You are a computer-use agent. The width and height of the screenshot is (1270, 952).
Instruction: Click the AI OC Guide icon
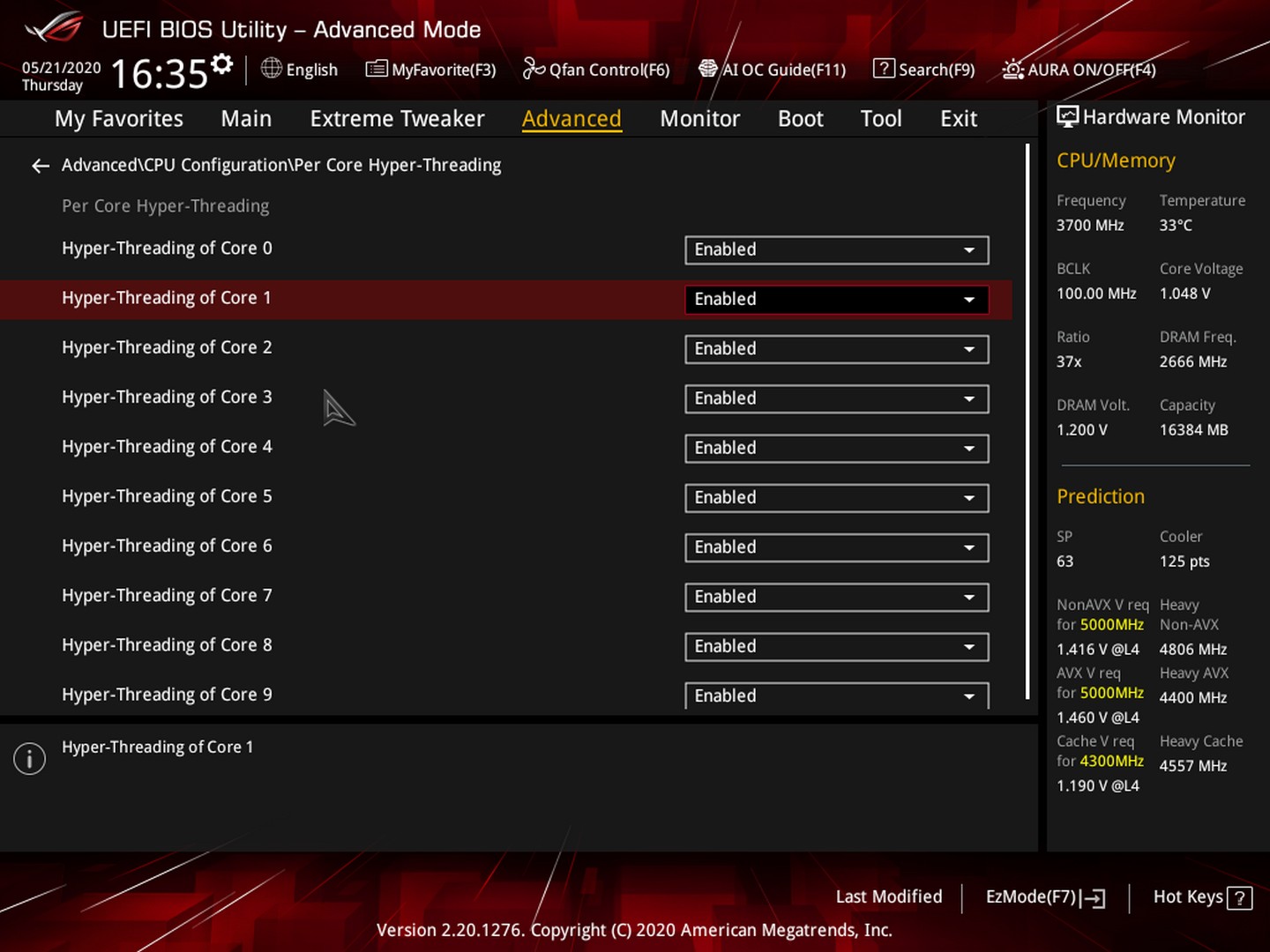(x=707, y=68)
